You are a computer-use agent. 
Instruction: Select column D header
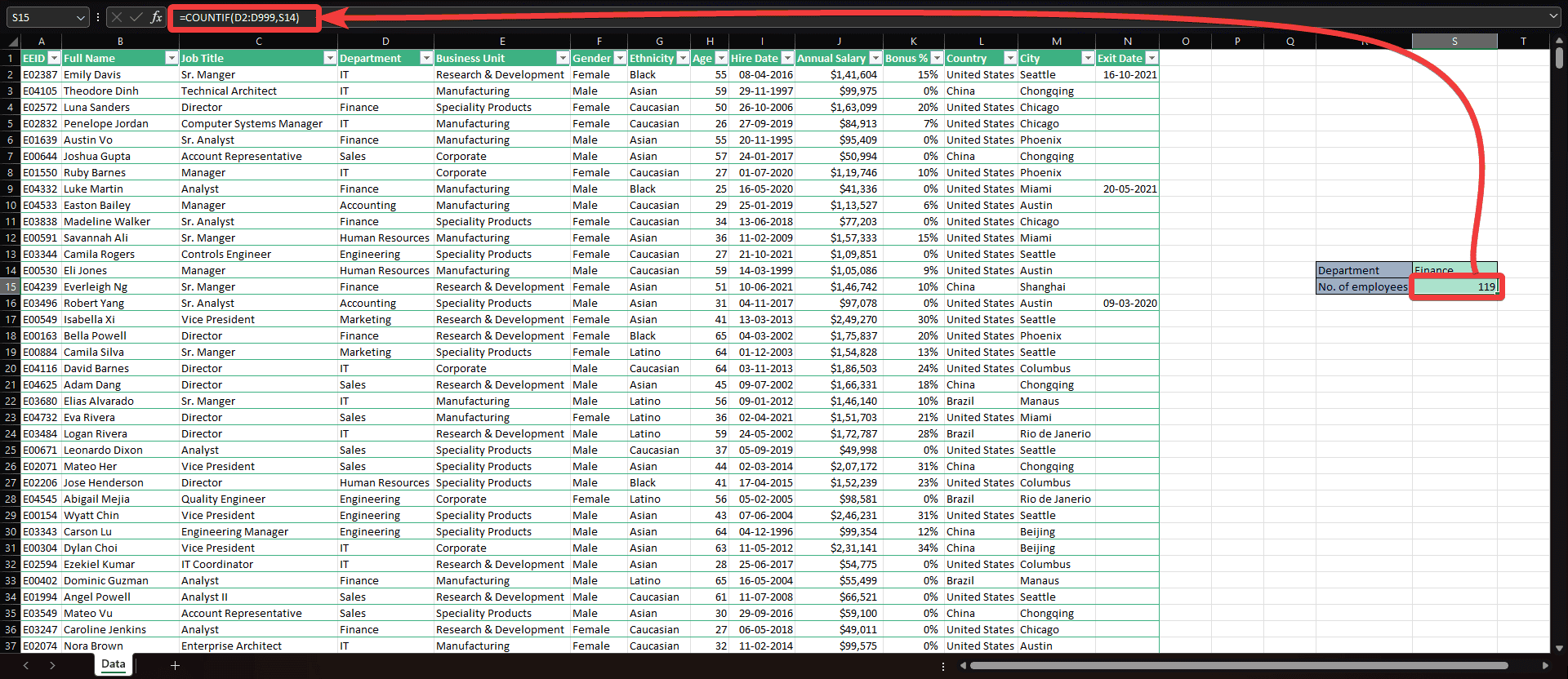pyautogui.click(x=385, y=42)
